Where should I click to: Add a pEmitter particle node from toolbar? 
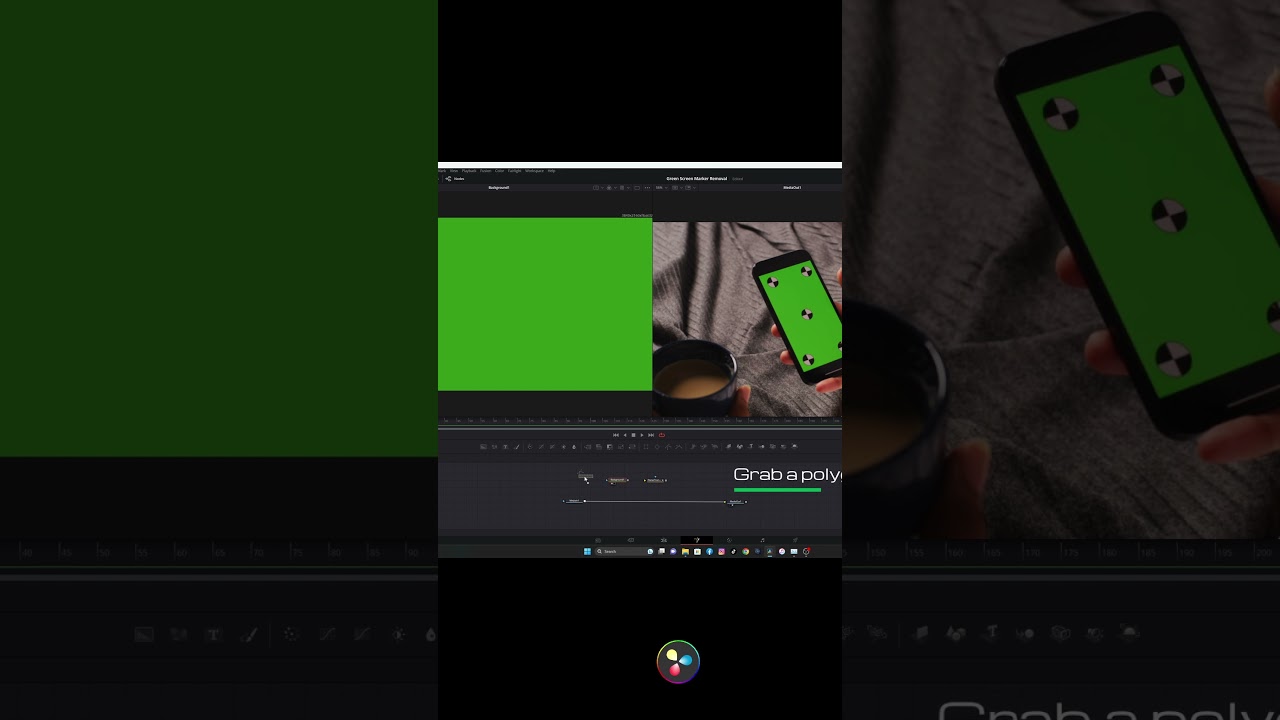(693, 446)
